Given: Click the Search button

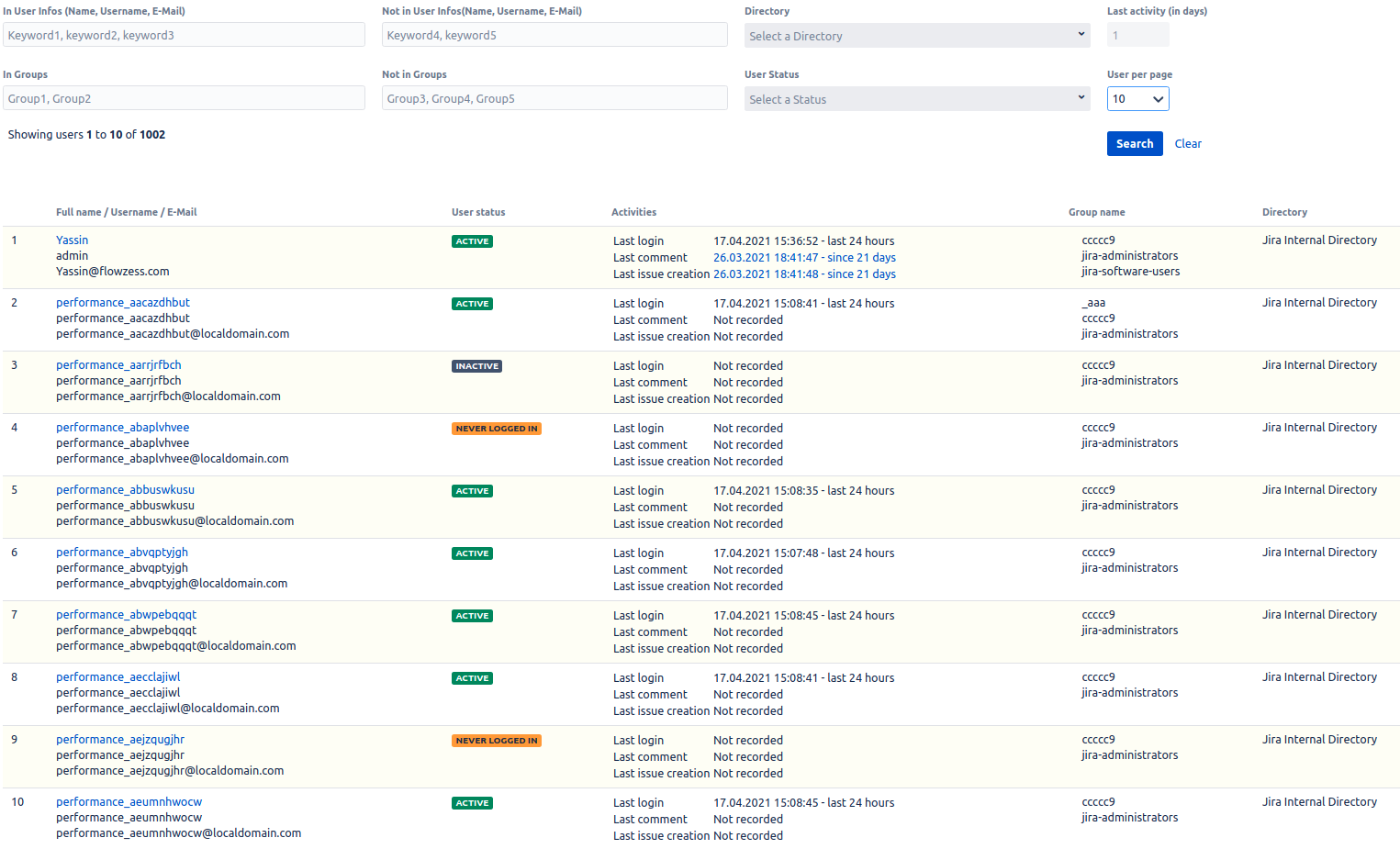Looking at the screenshot, I should (x=1134, y=144).
